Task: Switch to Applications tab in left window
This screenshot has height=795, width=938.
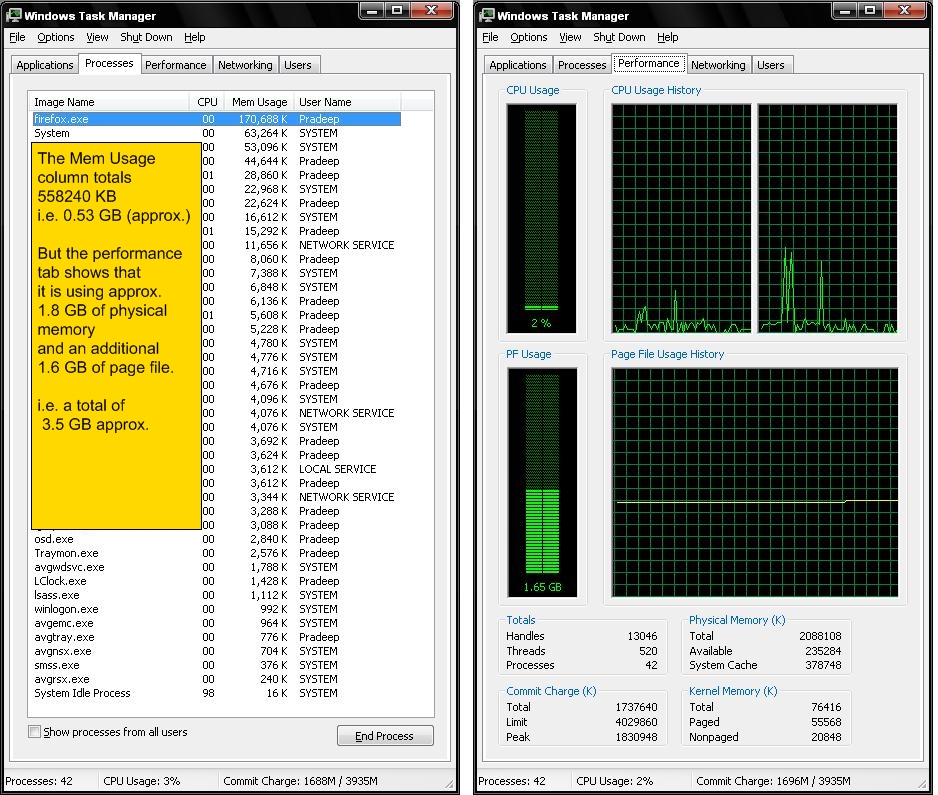Action: tap(45, 65)
